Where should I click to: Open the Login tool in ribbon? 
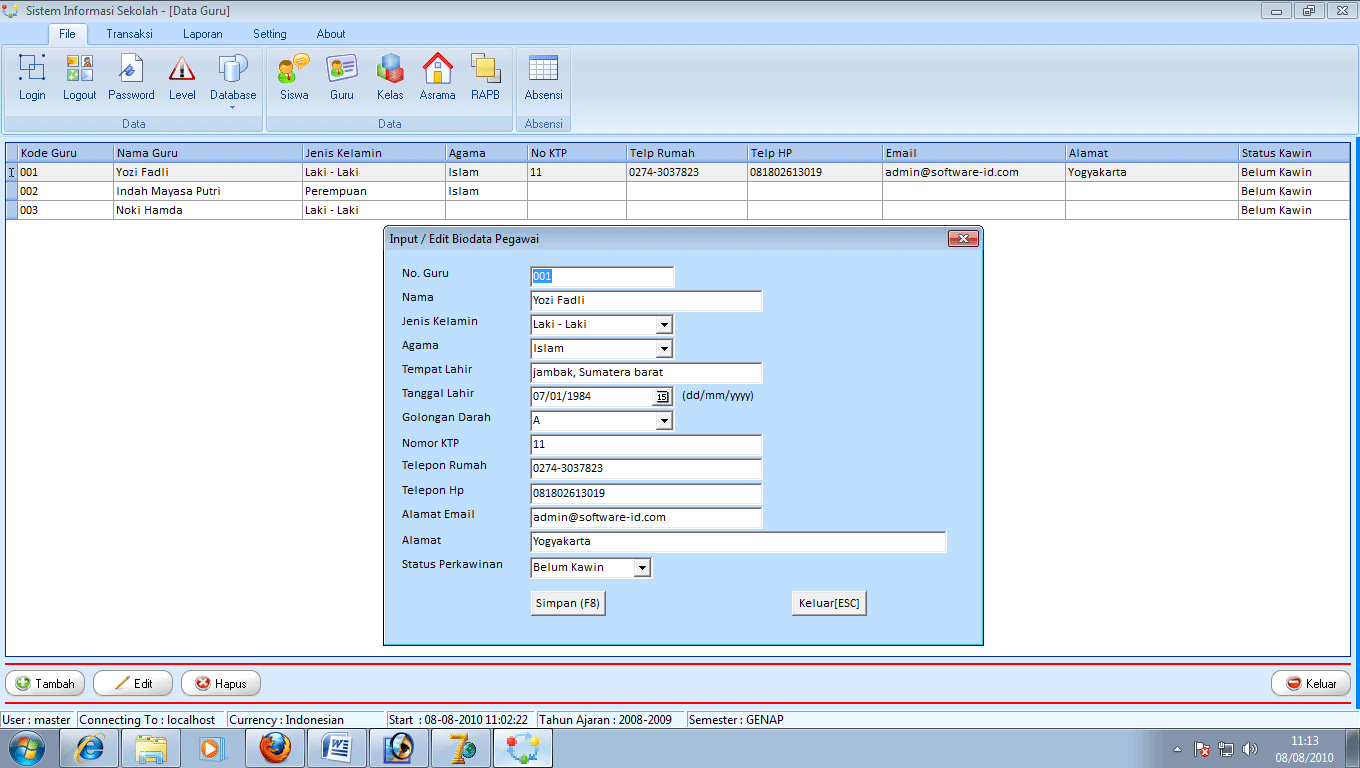pyautogui.click(x=32, y=78)
